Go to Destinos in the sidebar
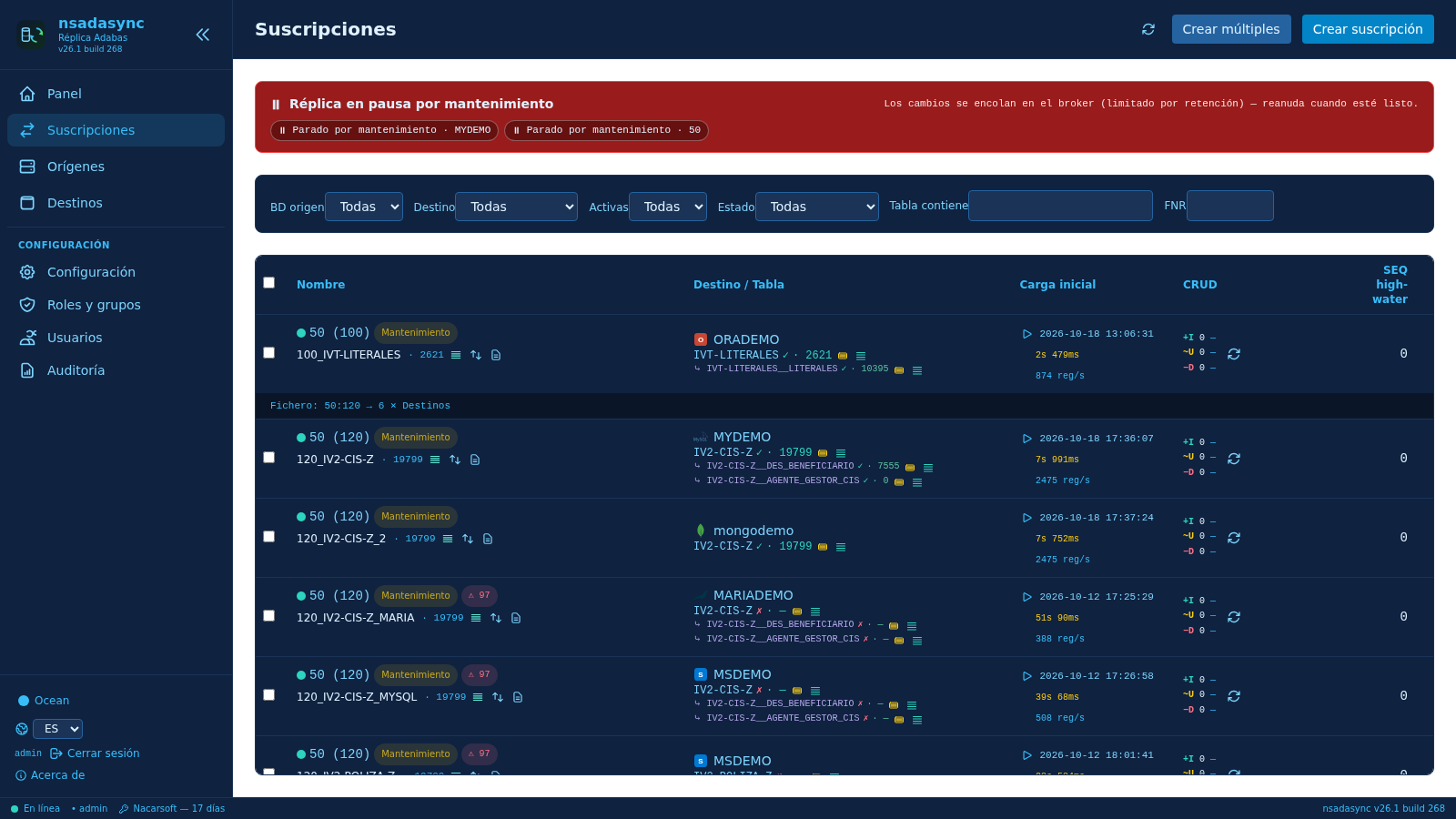 coord(116,203)
